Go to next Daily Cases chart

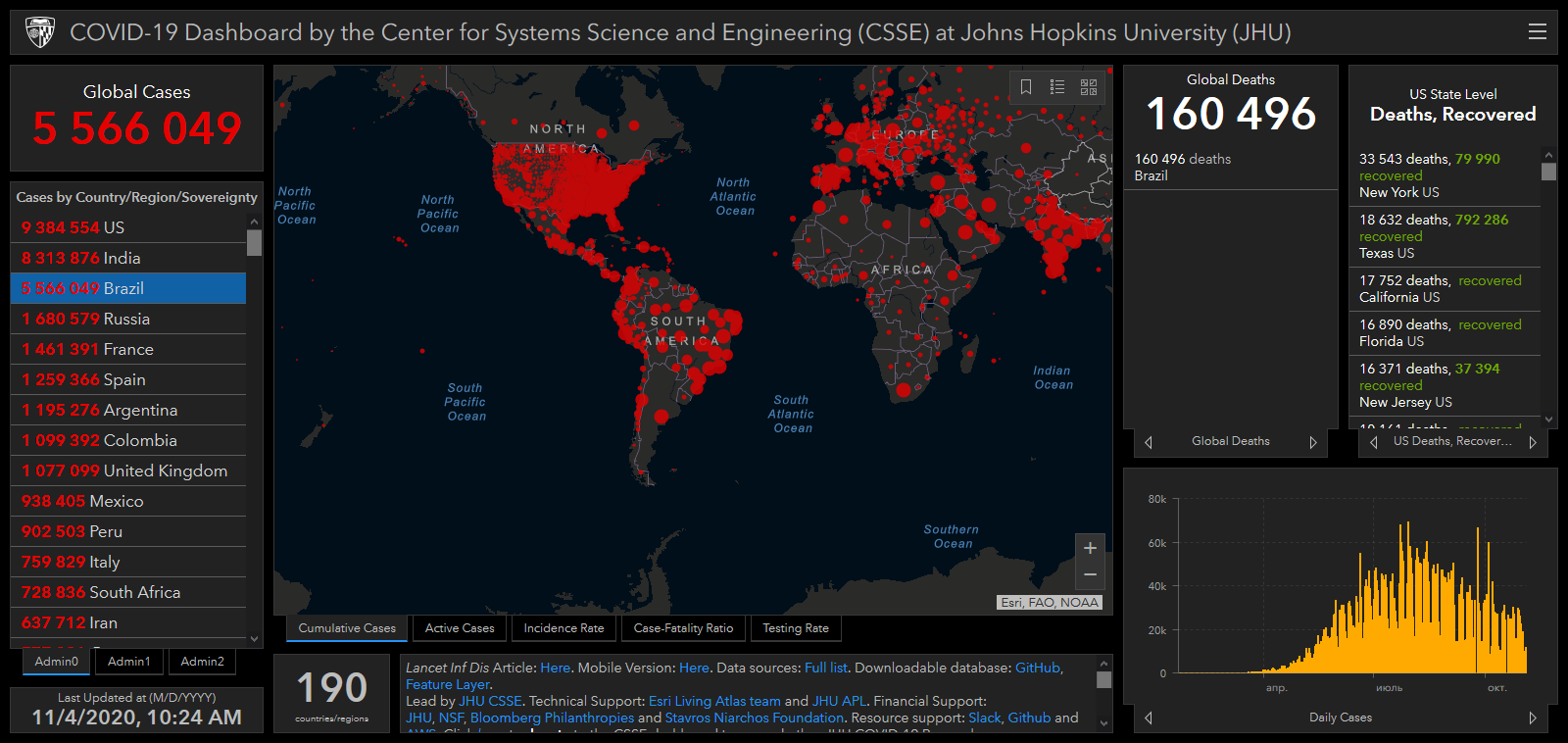(1533, 718)
